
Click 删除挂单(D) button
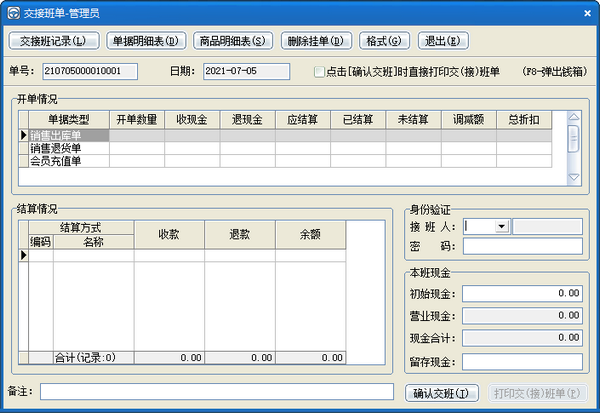(x=314, y=41)
